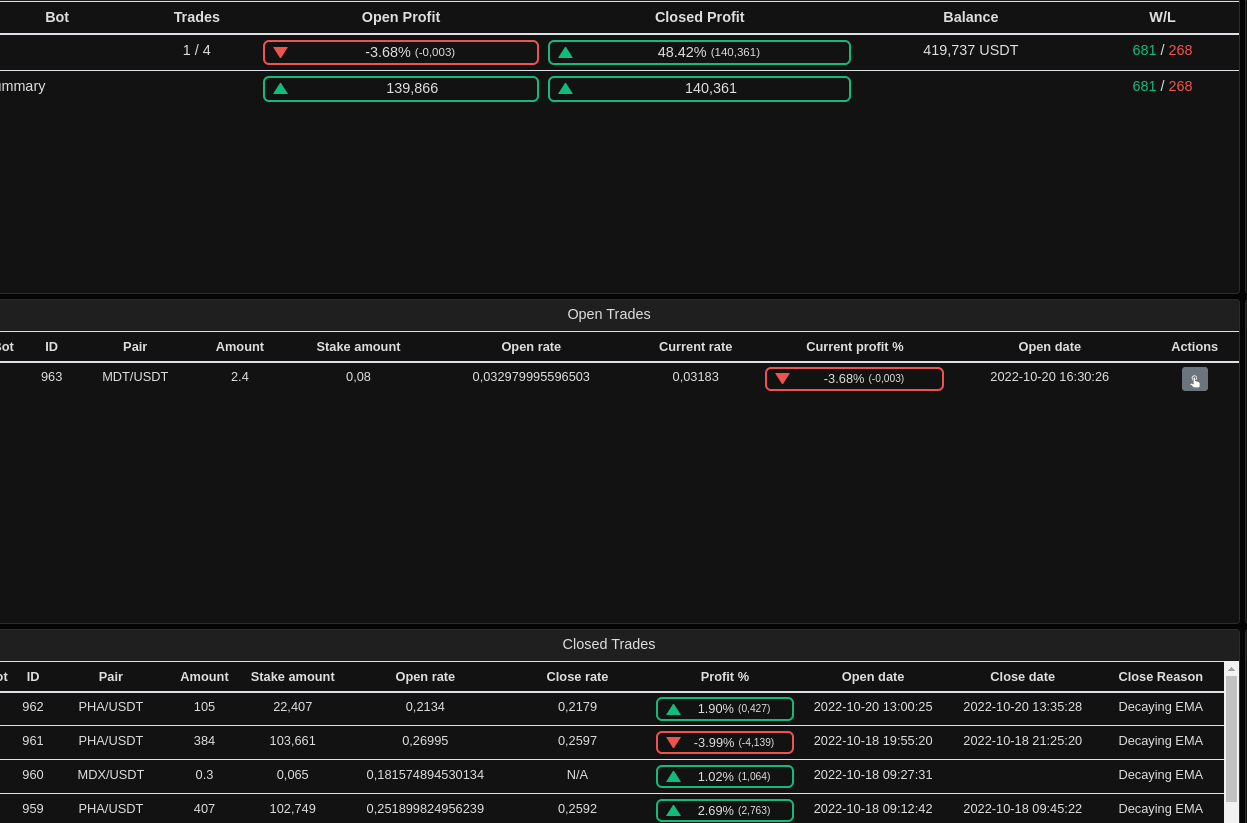
Task: Select closed trade ID 961
Action: pyautogui.click(x=33, y=741)
